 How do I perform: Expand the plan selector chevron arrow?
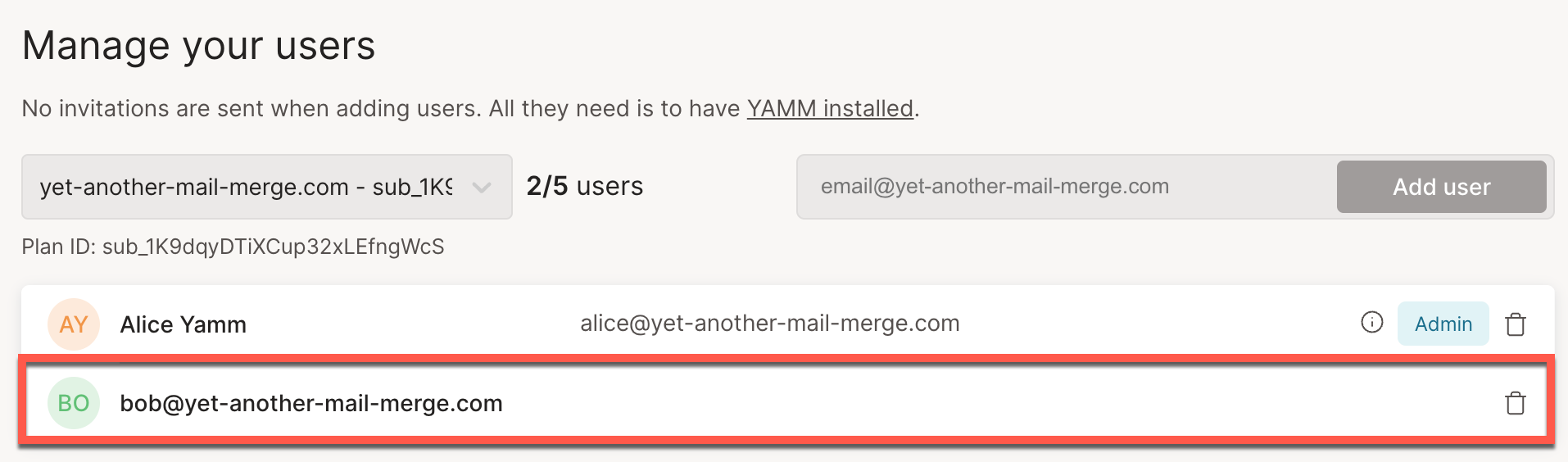[x=482, y=188]
